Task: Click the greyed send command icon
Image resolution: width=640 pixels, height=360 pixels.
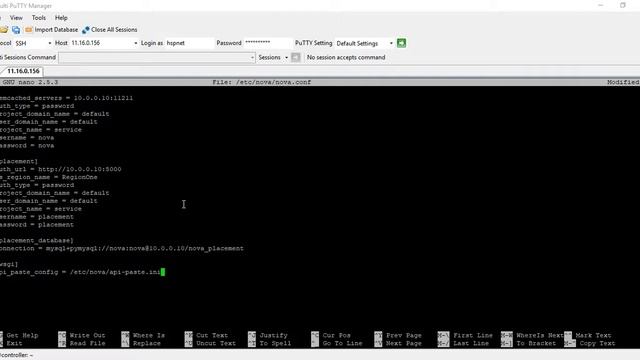Action: coord(296,58)
